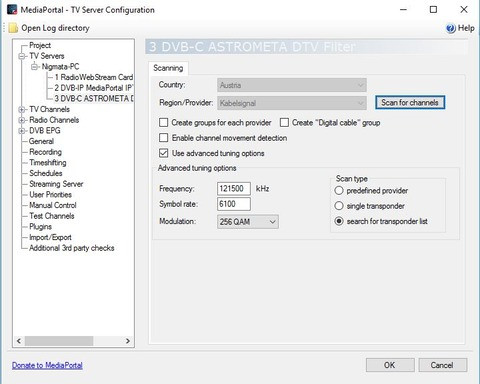This screenshot has height=384, width=480.
Task: Select 2 DVB-IP MediaPortal tree item
Action: (x=94, y=88)
